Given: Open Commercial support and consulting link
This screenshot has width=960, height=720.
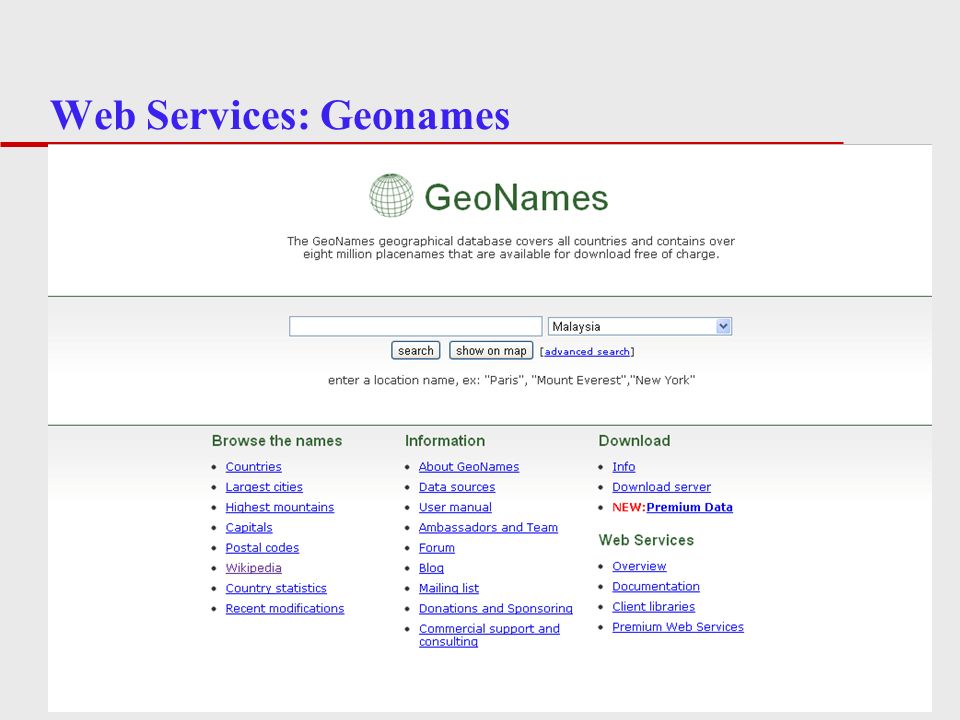Looking at the screenshot, I should 489,635.
